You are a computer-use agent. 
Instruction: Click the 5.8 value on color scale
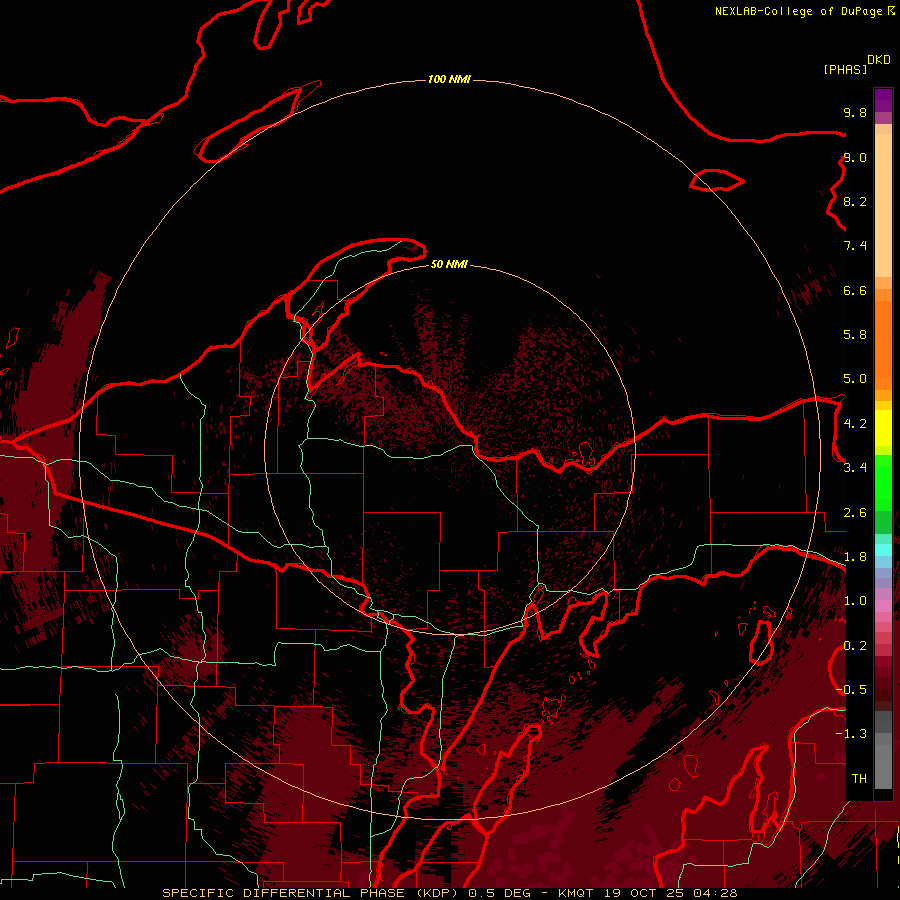tap(855, 335)
